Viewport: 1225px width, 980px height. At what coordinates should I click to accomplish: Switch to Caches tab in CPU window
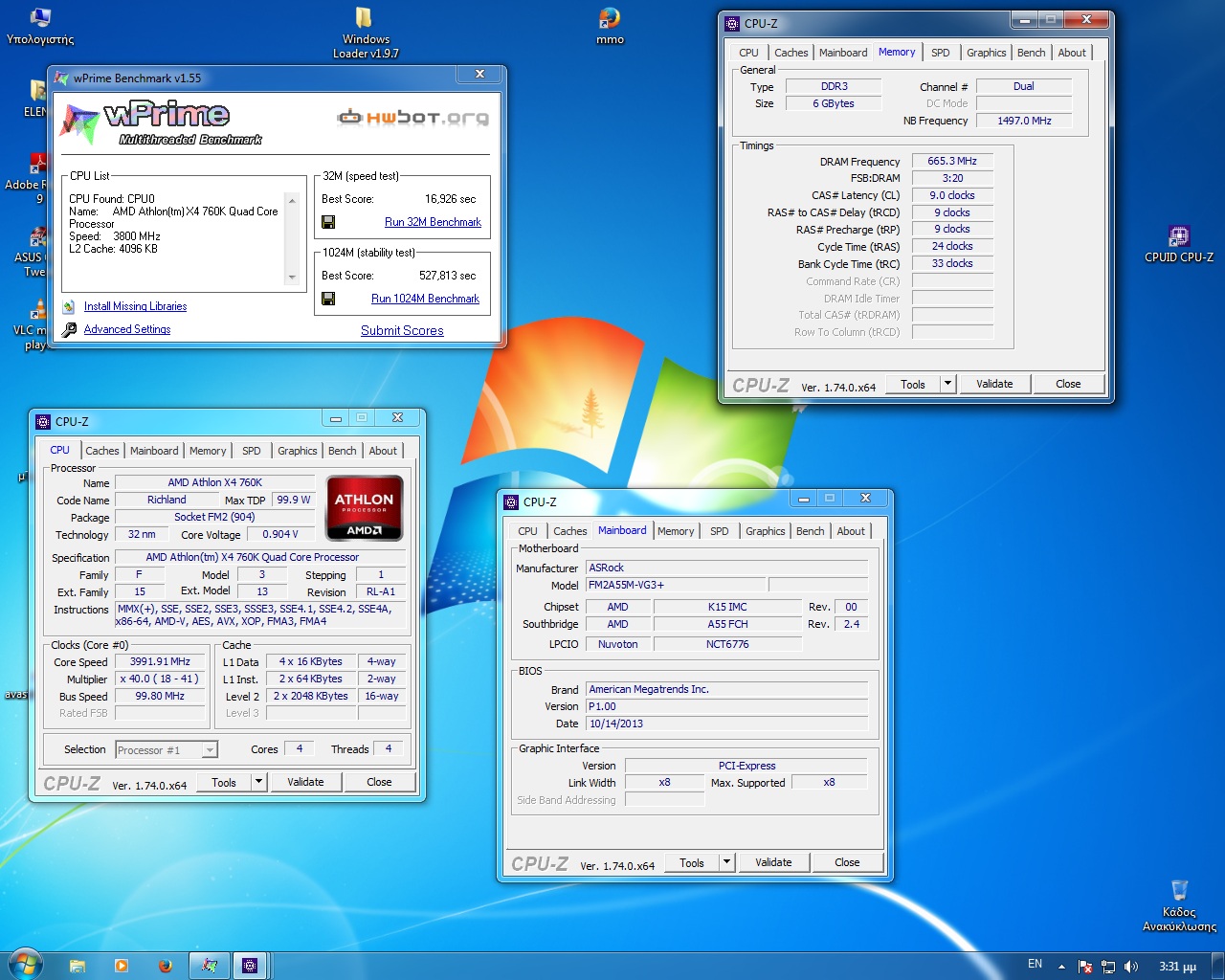102,451
